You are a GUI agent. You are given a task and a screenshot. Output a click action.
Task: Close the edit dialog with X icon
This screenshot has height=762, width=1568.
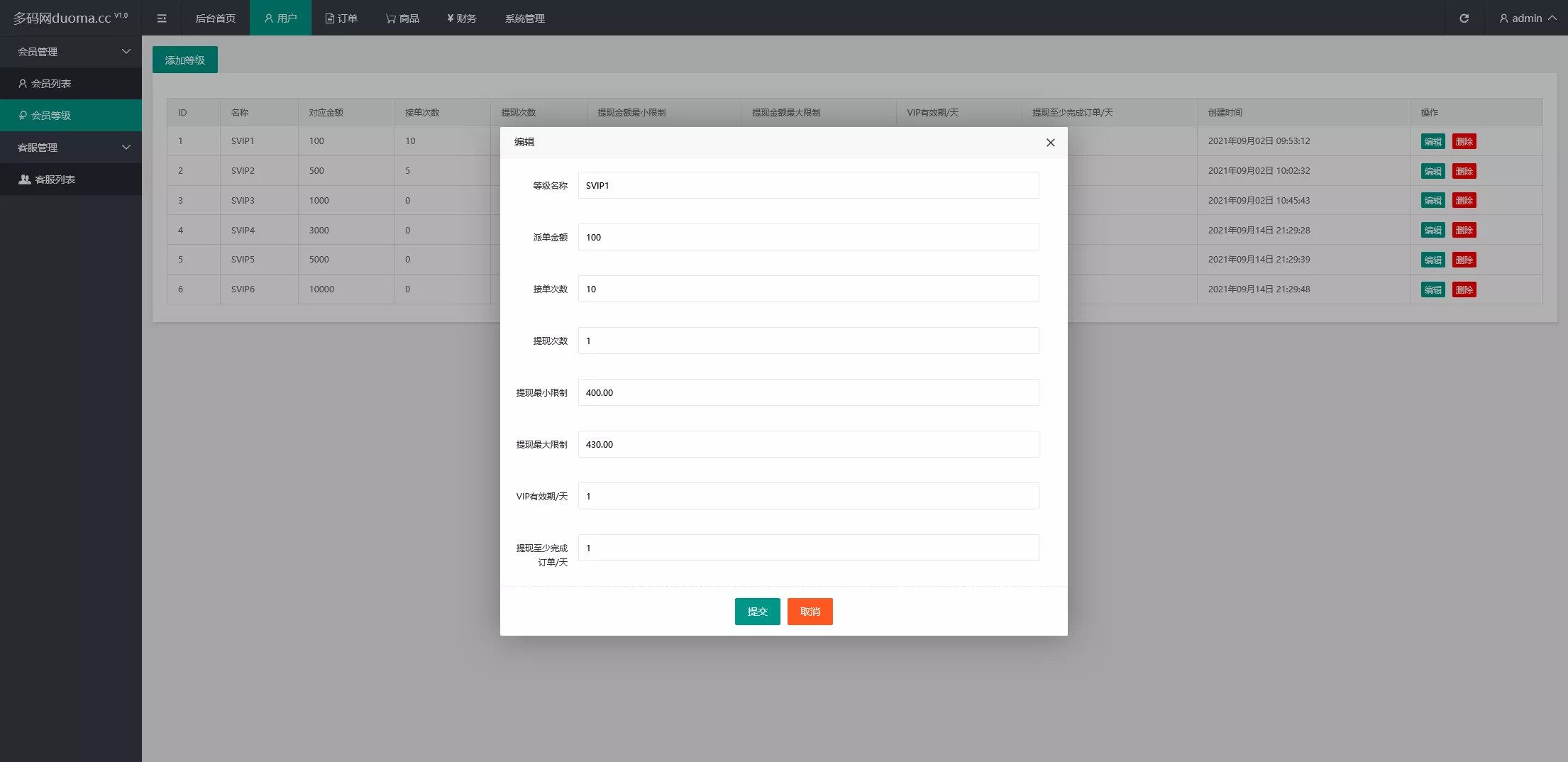[x=1050, y=143]
